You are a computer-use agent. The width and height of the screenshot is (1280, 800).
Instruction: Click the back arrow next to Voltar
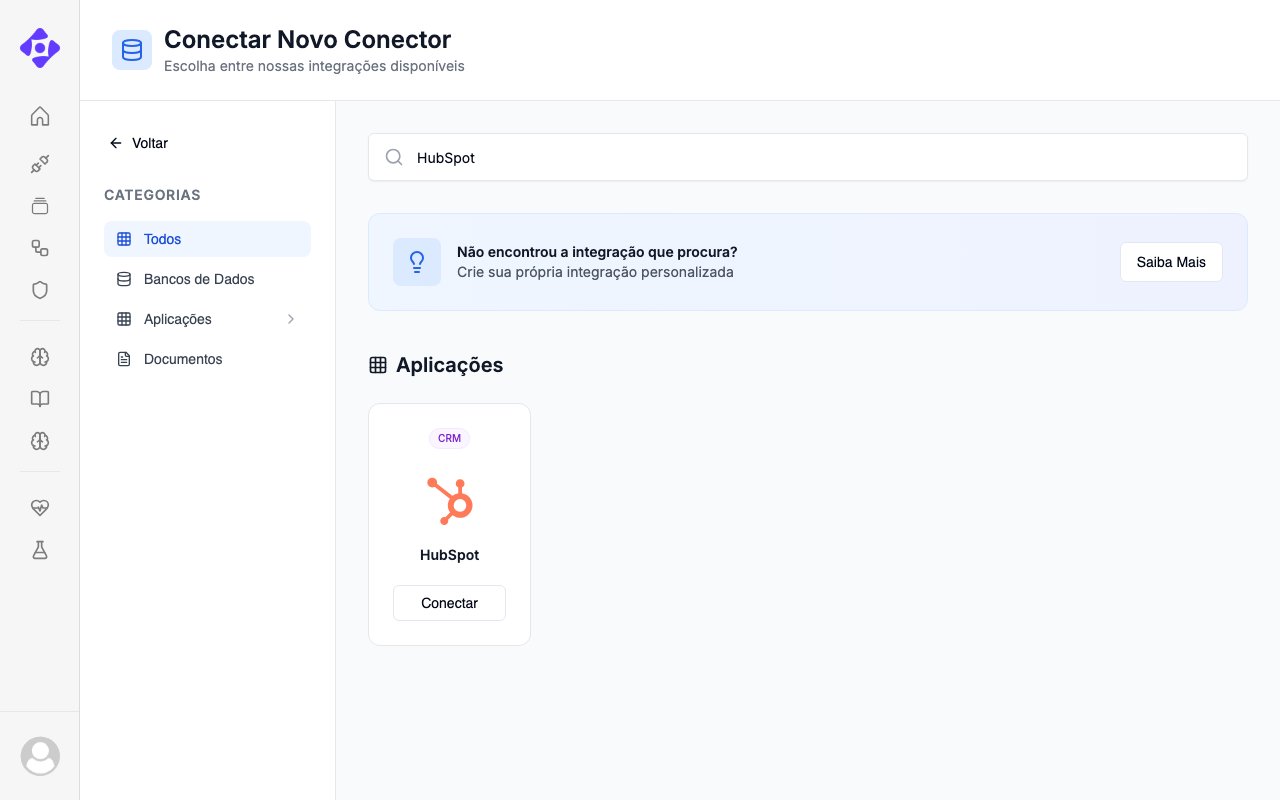(x=116, y=143)
